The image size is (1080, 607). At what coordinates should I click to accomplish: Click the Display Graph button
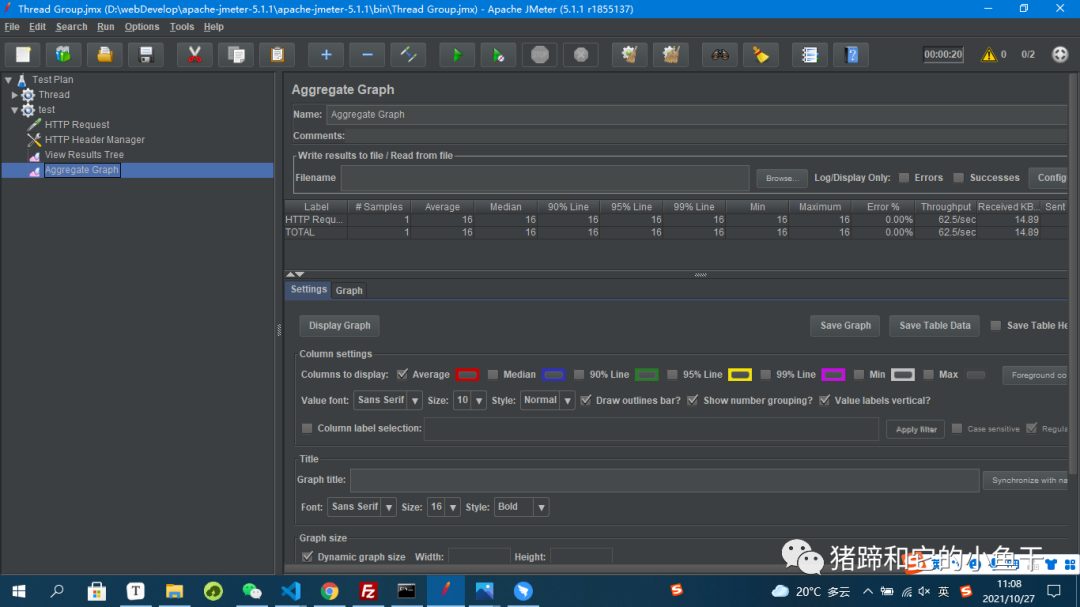(340, 325)
